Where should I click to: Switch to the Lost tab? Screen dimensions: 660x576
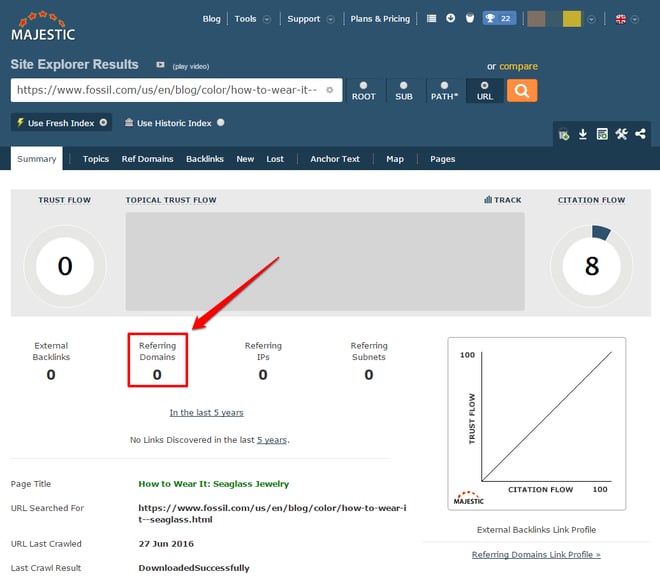point(275,159)
